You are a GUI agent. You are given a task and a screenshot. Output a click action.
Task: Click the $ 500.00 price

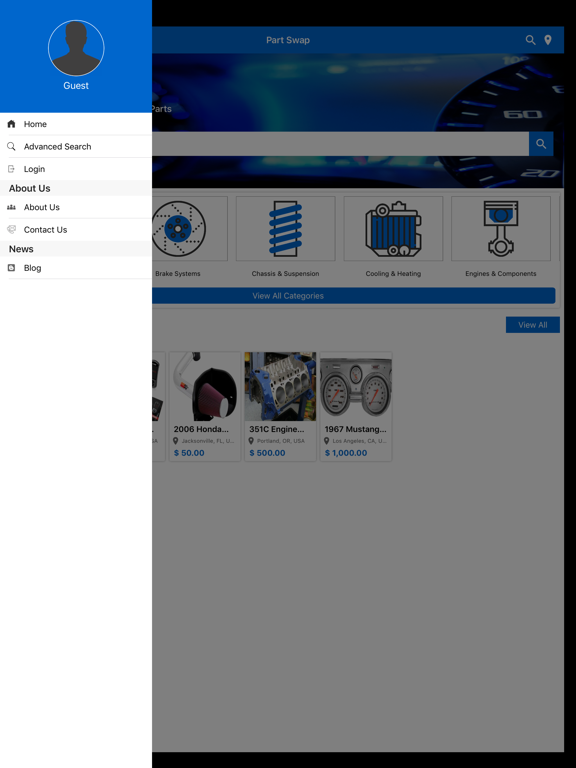267,453
